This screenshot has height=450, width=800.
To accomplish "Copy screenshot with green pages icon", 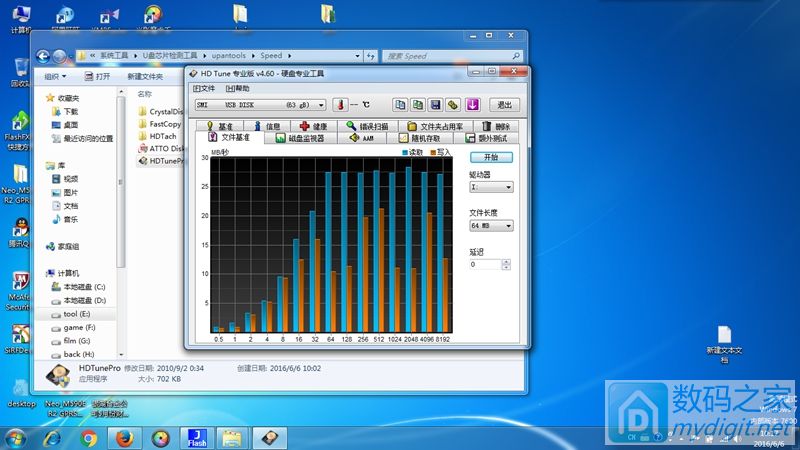I will 418,105.
